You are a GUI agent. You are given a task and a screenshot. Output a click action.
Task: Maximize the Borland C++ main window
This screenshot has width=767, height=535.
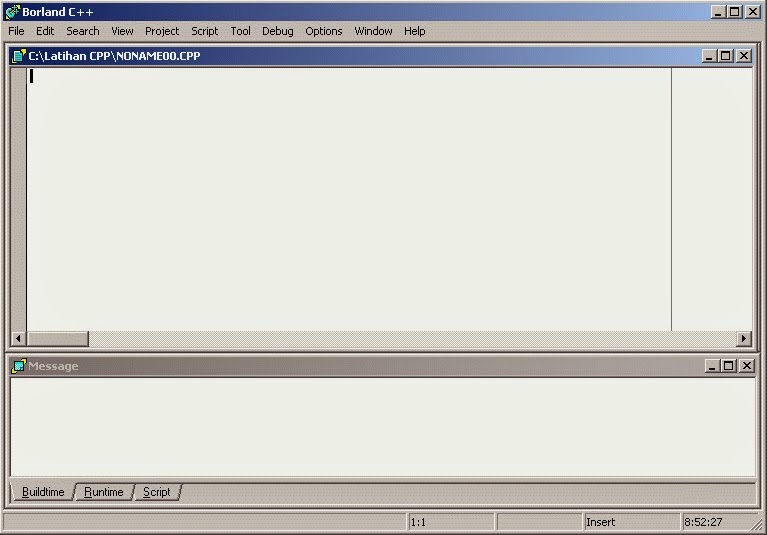[735, 12]
